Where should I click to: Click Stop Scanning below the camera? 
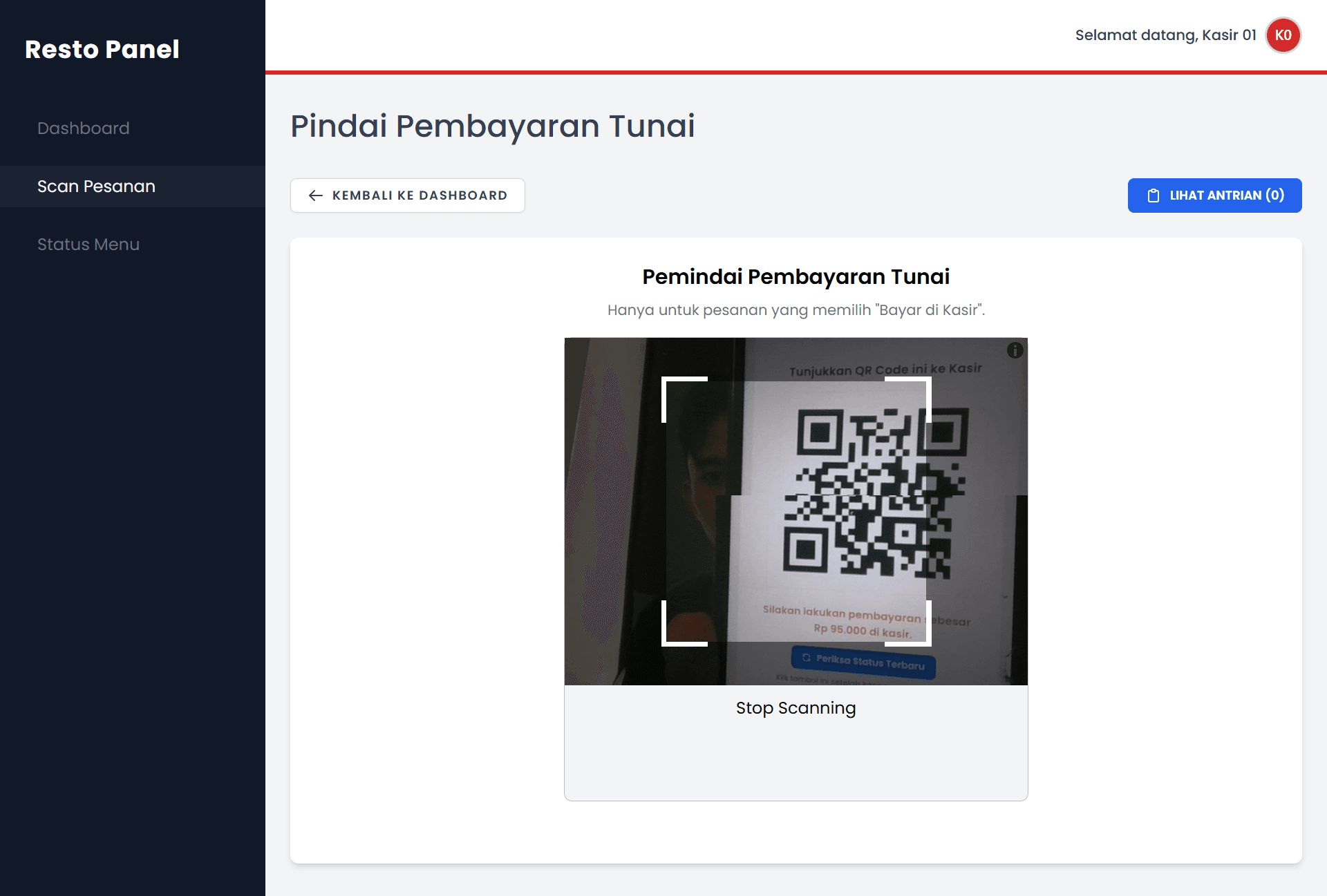coord(796,708)
